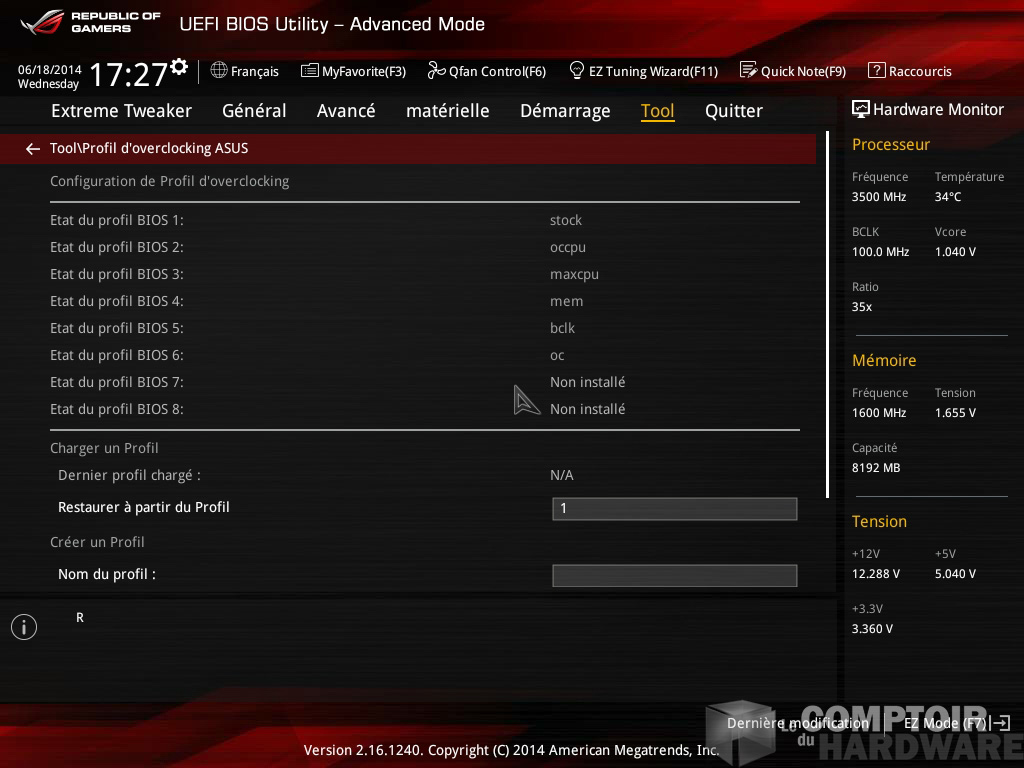Click the 'mem' profile value

[566, 302]
